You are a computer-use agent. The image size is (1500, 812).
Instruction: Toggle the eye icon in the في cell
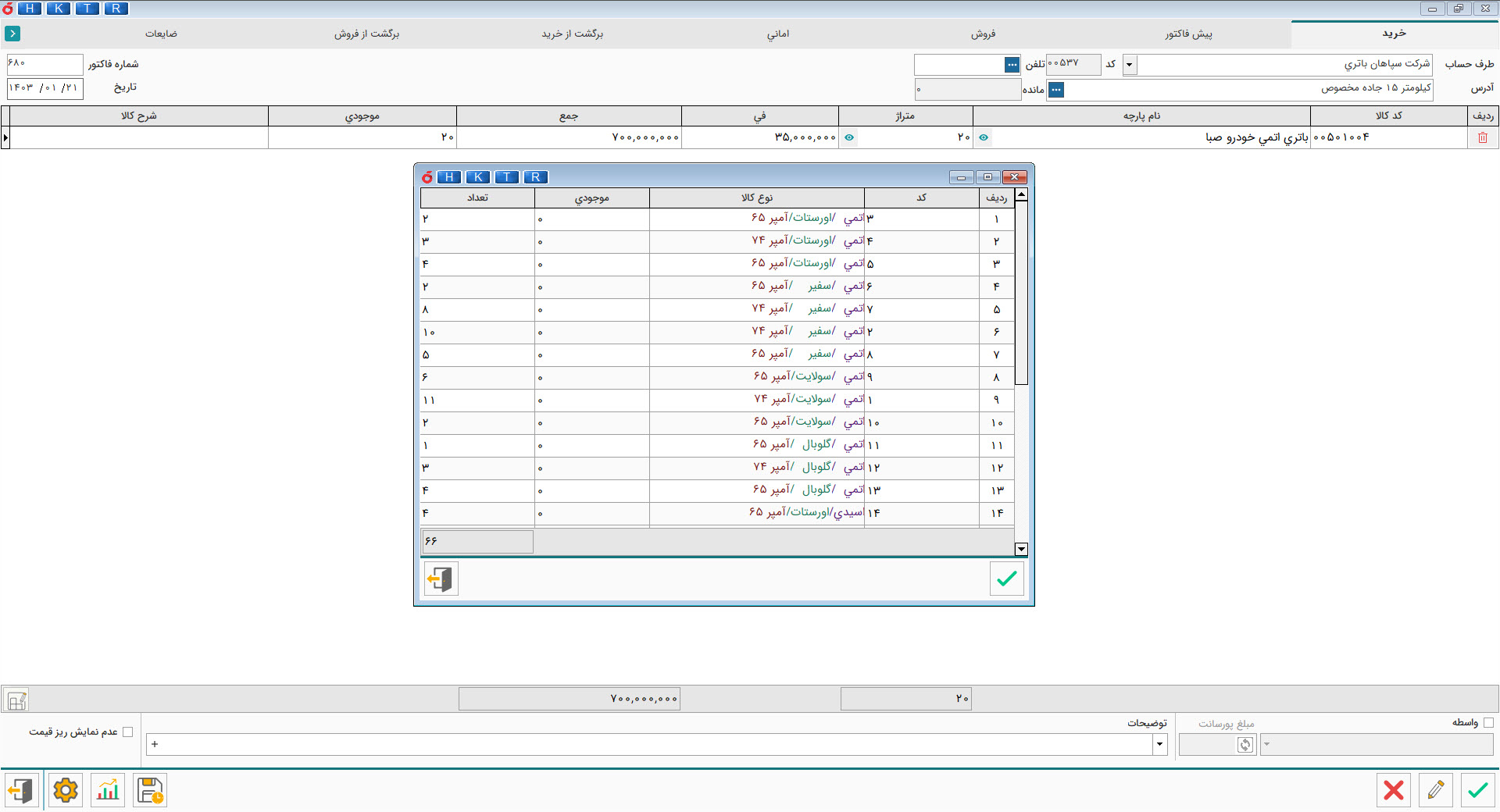(849, 137)
